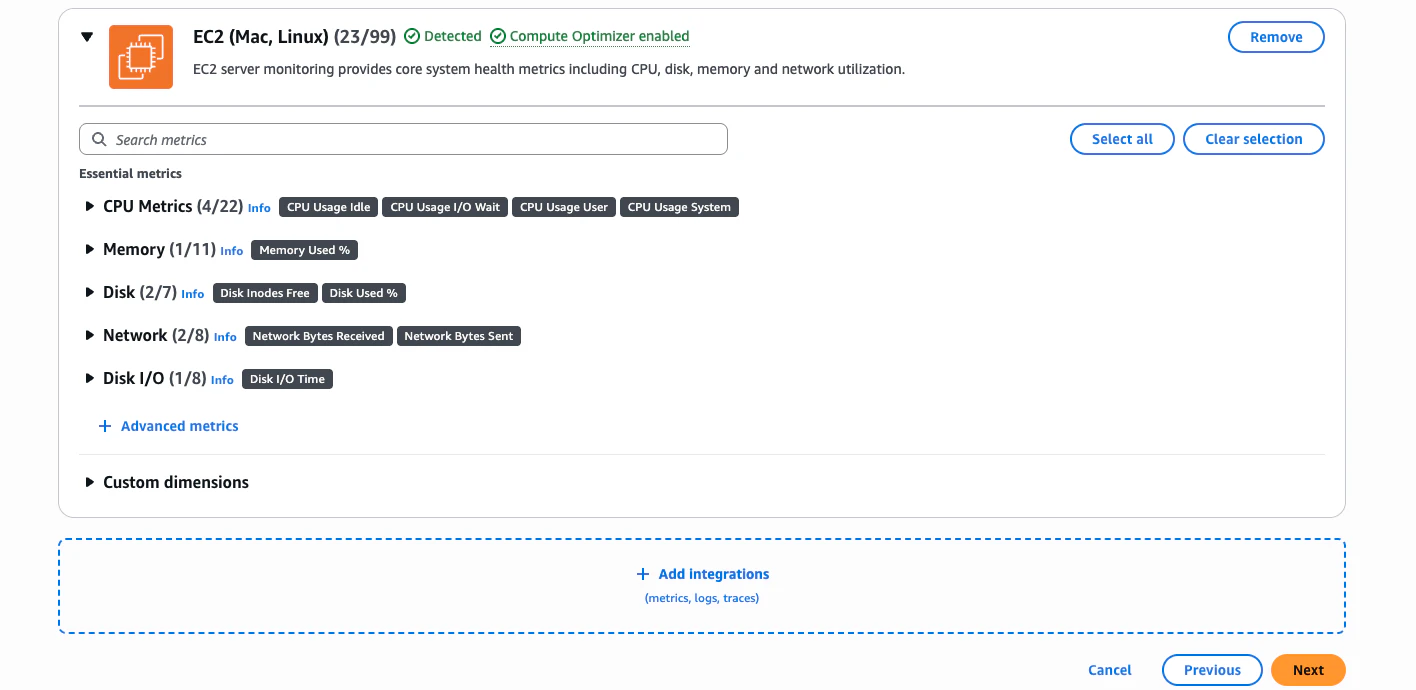1416x690 pixels.
Task: Expand the Disk I/O metrics group
Action: coord(89,378)
